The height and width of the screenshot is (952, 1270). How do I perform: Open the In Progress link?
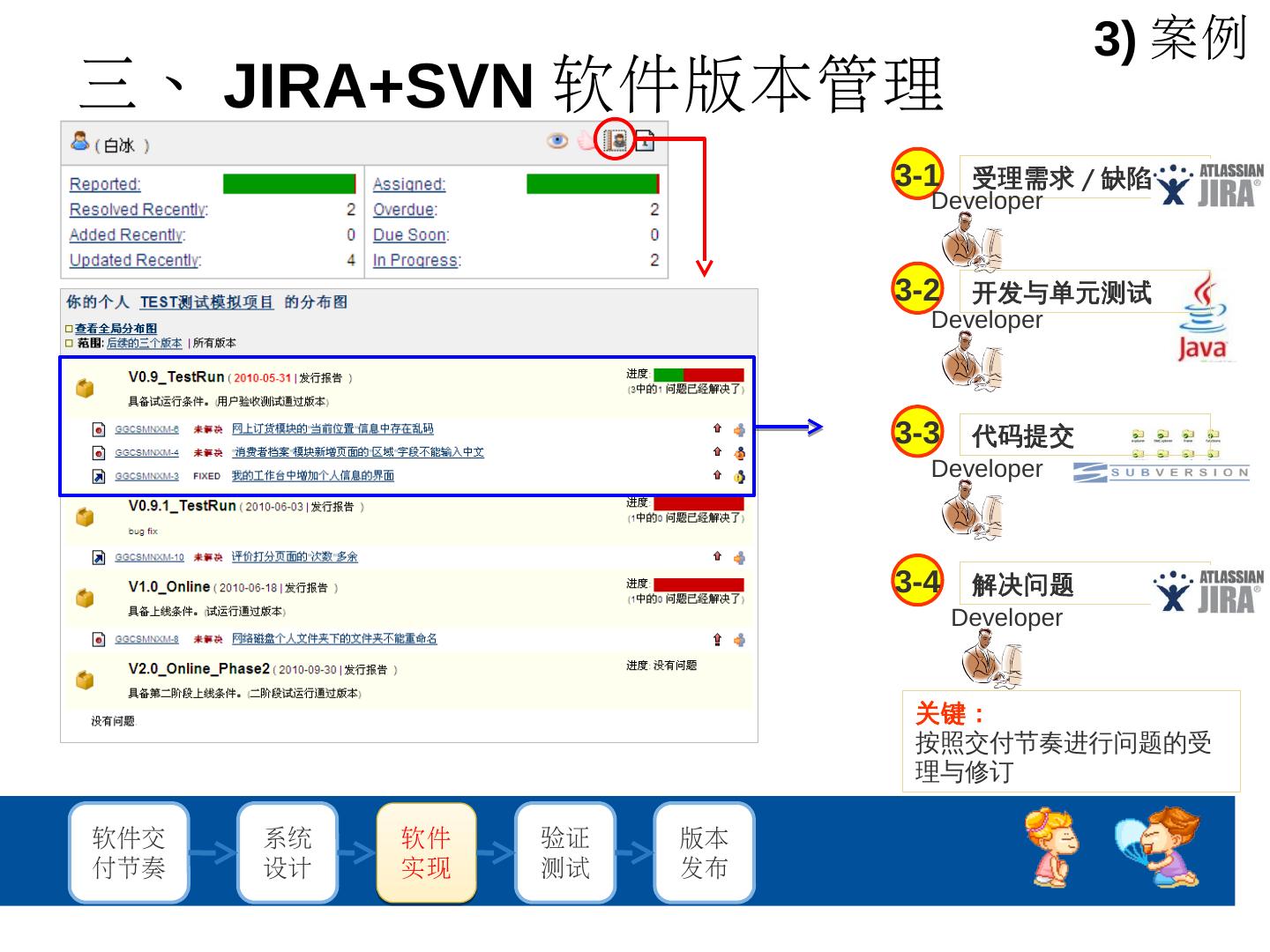417,260
